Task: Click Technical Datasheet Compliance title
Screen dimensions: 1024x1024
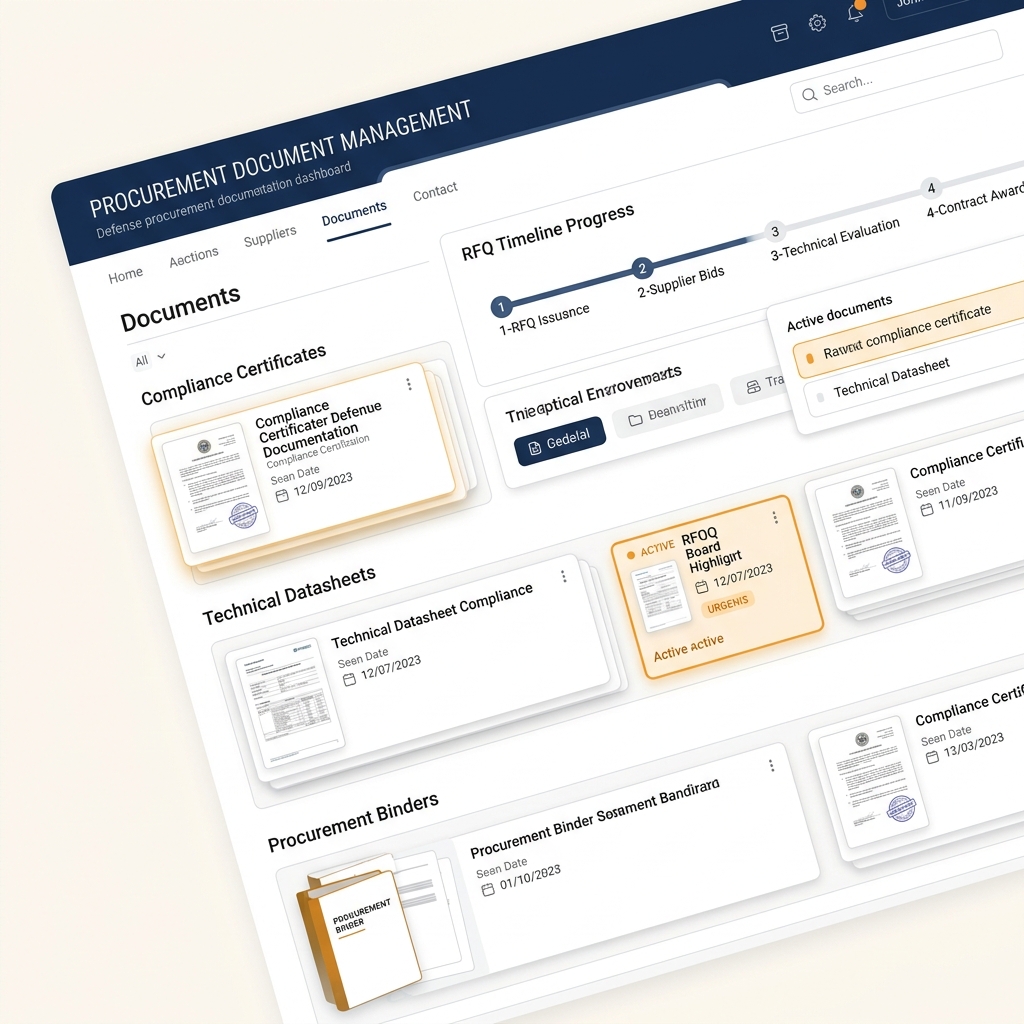Action: pyautogui.click(x=432, y=616)
